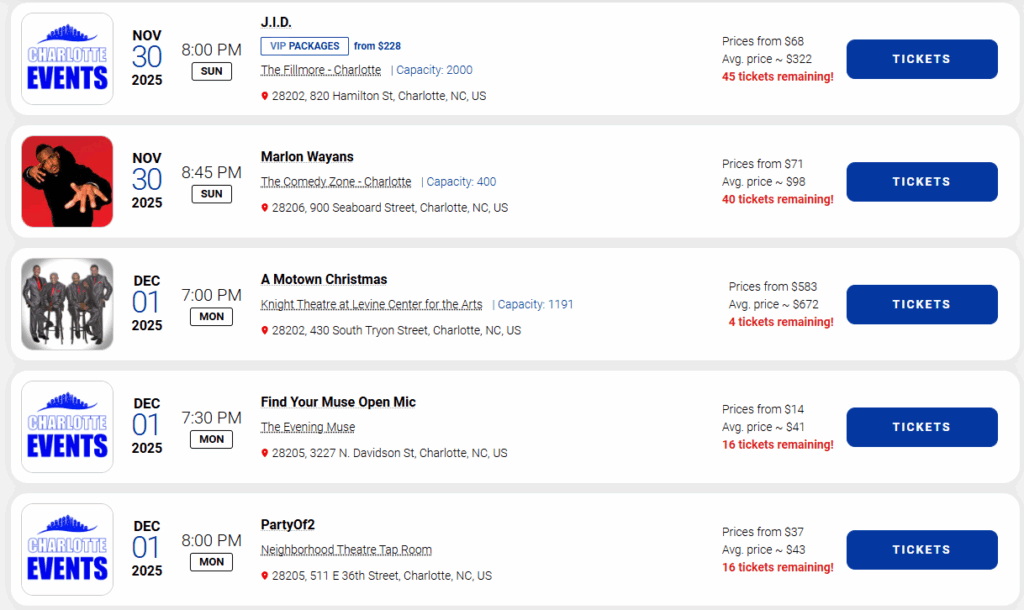Viewport: 1024px width, 610px height.
Task: Click the map pin icon beside 3227 N. Davidson St
Action: pos(265,453)
